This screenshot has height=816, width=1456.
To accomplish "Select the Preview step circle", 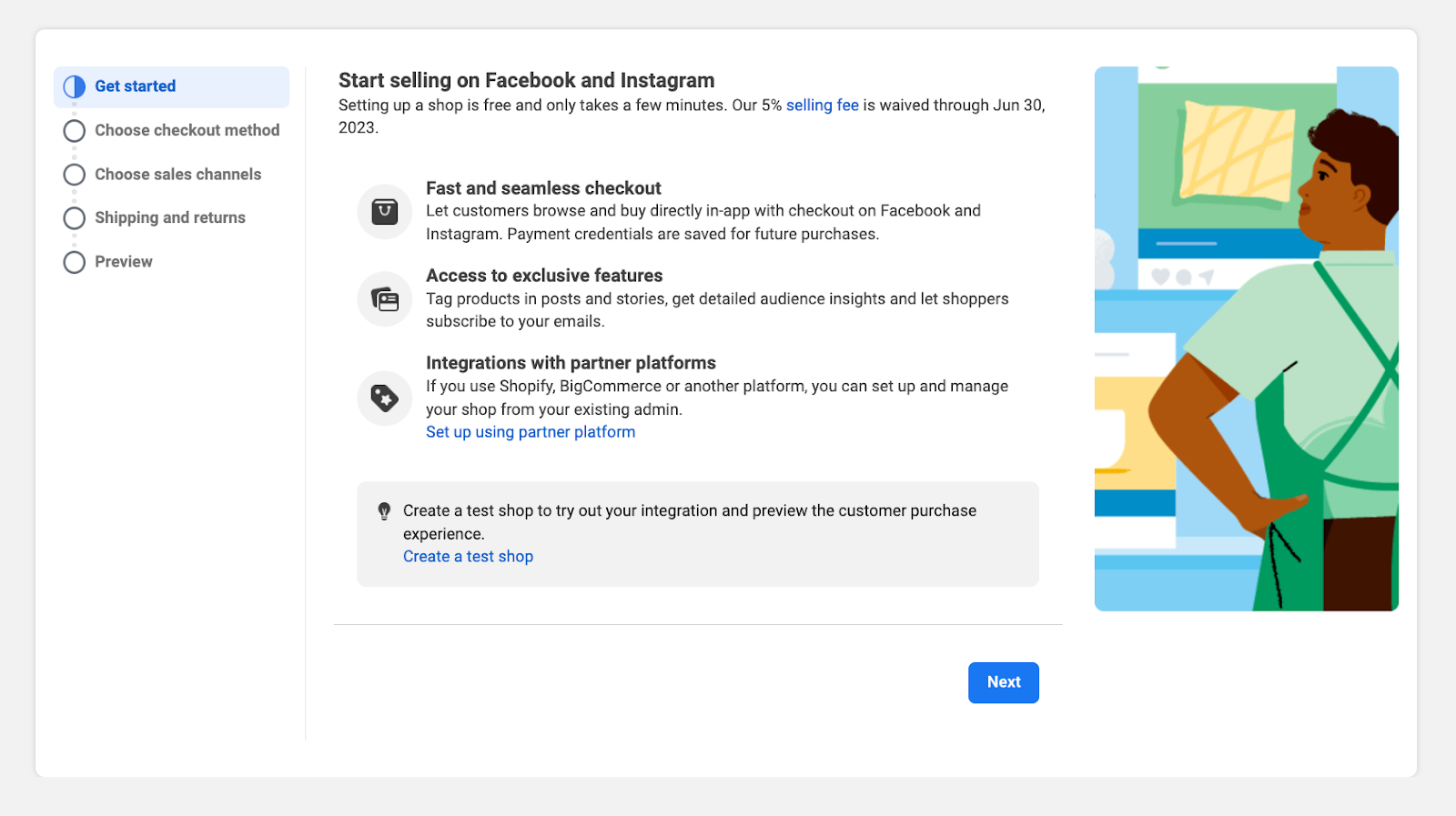I will [x=75, y=262].
